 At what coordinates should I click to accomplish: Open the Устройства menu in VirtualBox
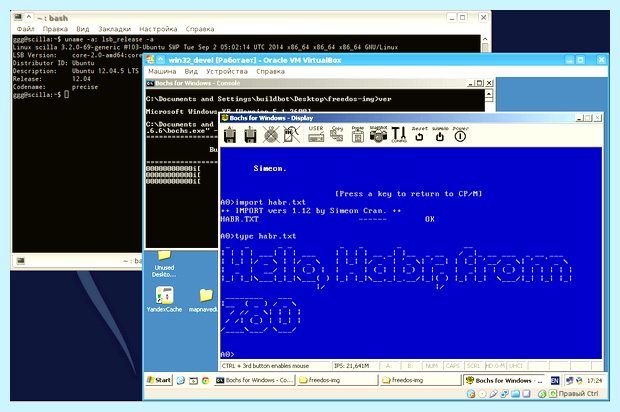227,72
